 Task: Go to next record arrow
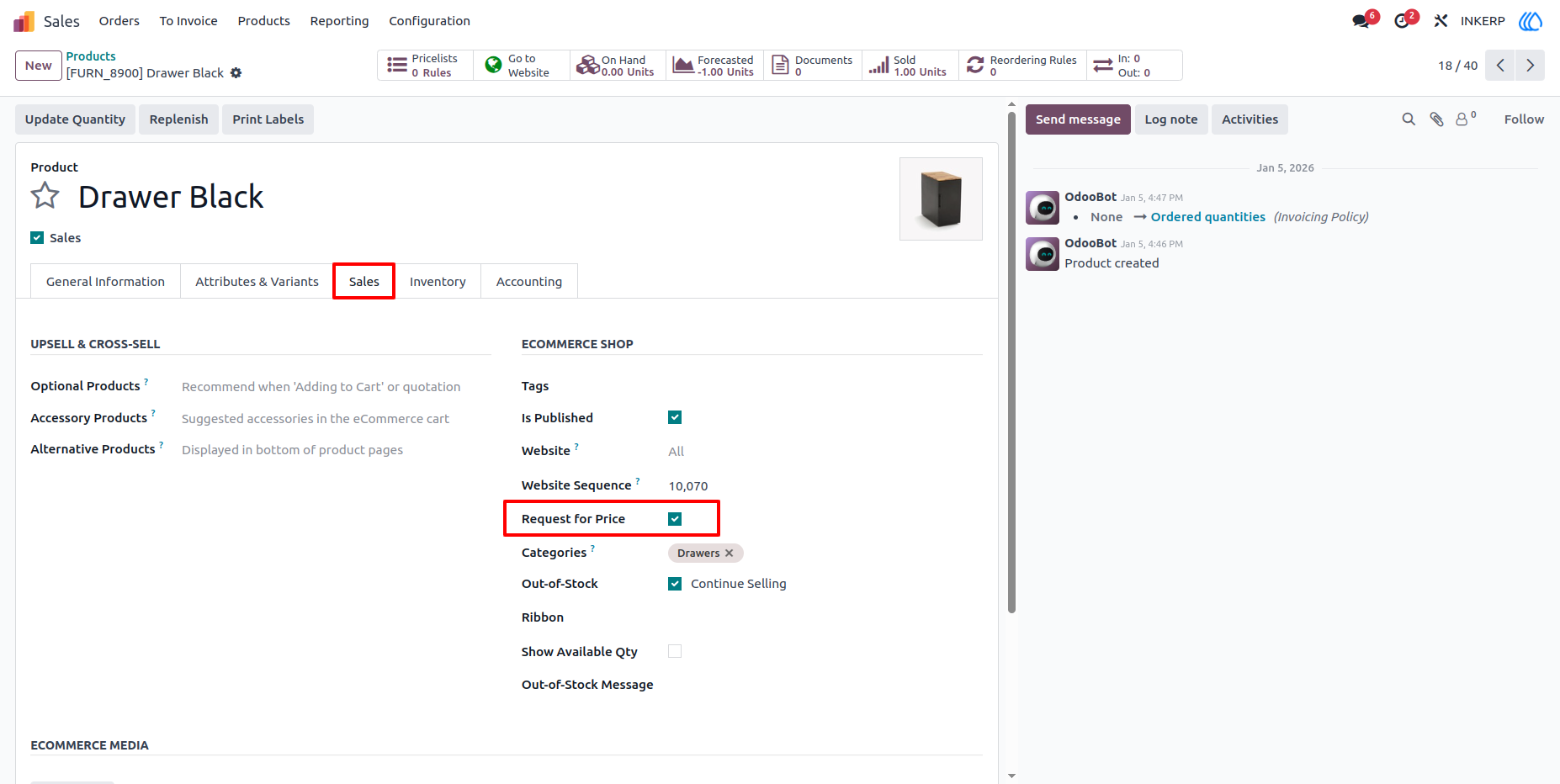[x=1531, y=66]
